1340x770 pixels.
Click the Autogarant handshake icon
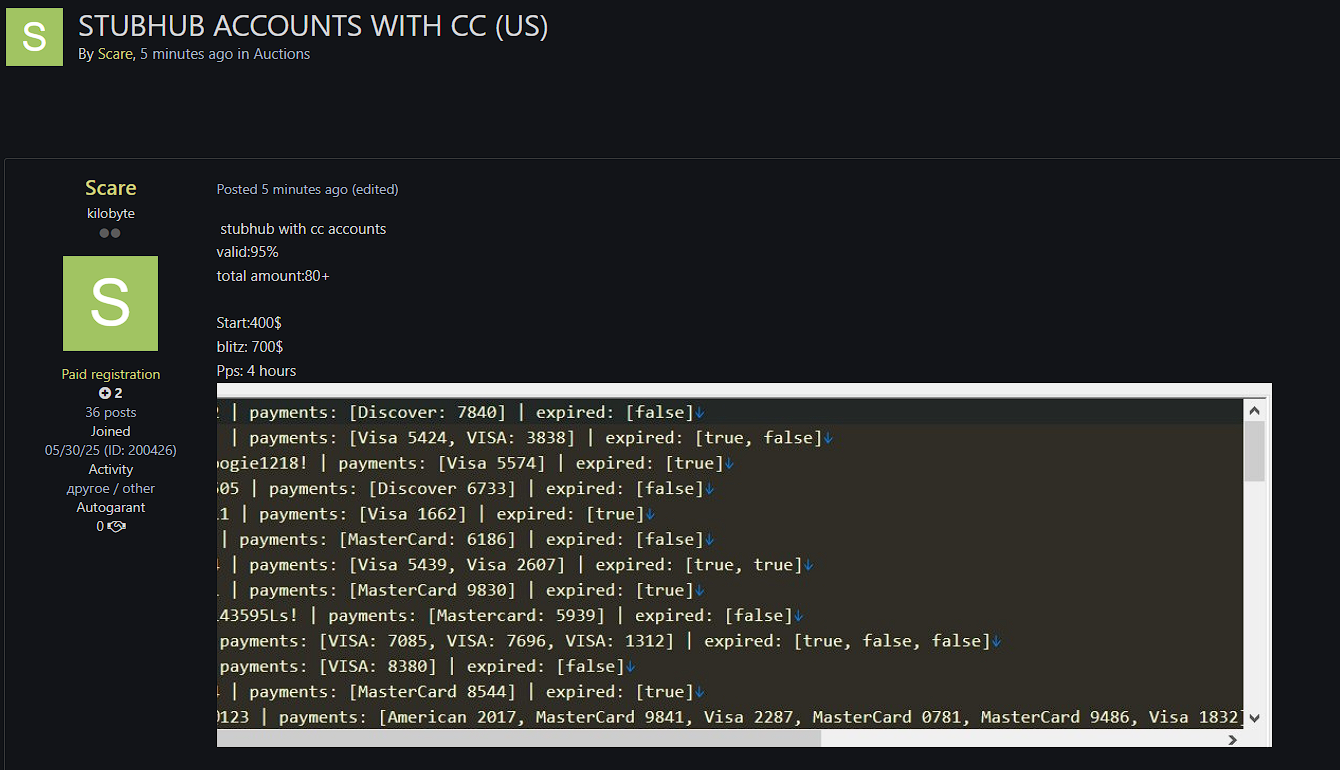click(x=116, y=526)
